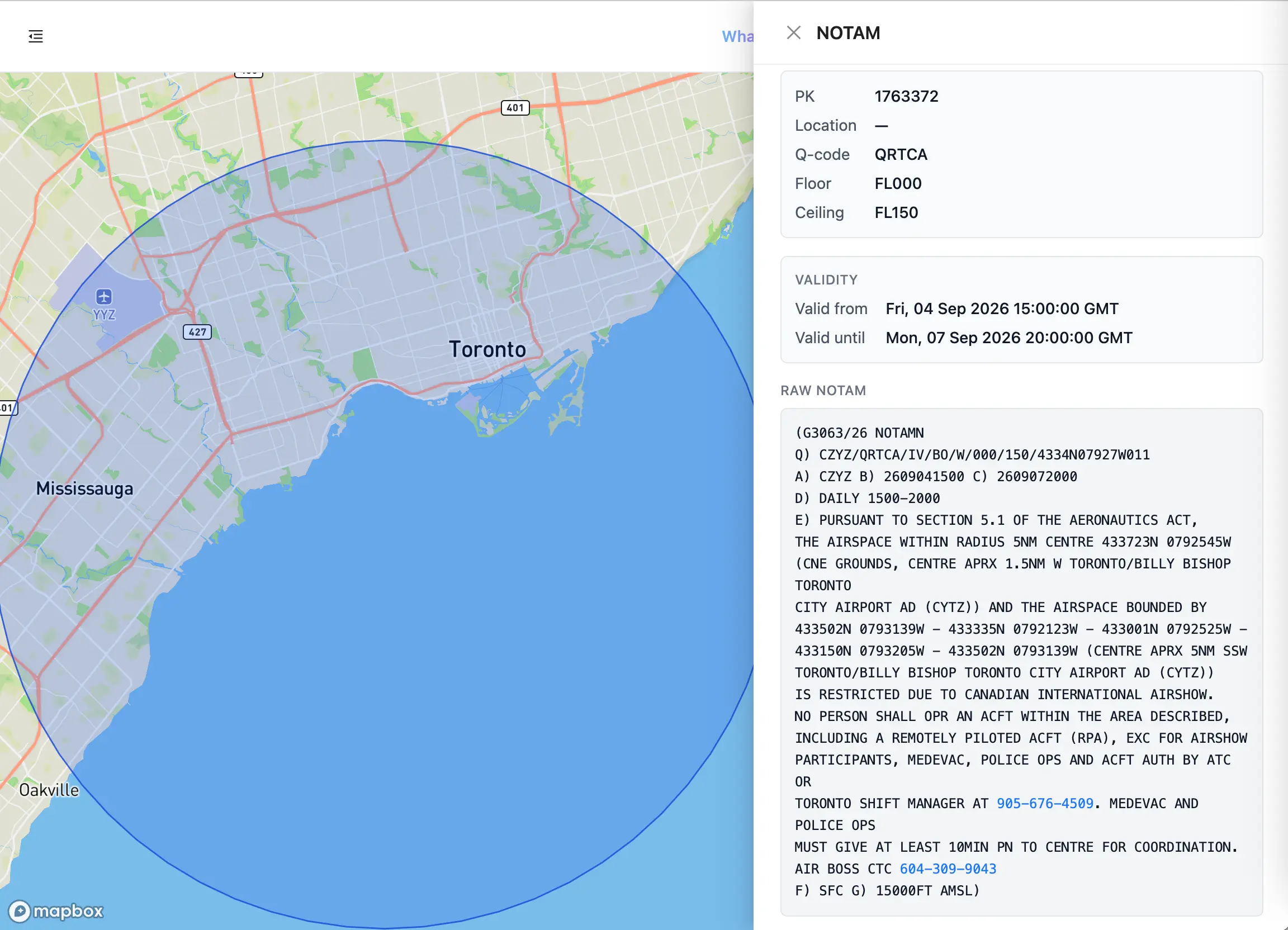Click the YYZ airport icon on map
This screenshot has width=1288, height=930.
(103, 296)
